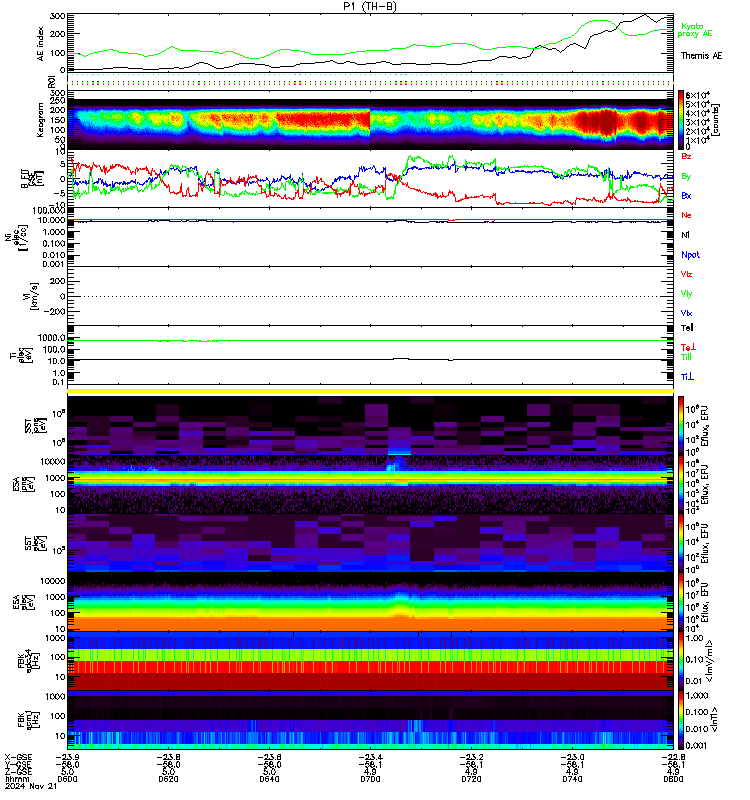Image resolution: width=750 pixels, height=800 pixels.
Task: Click the yellow horizontal bar above SST ions
Action: point(370,391)
